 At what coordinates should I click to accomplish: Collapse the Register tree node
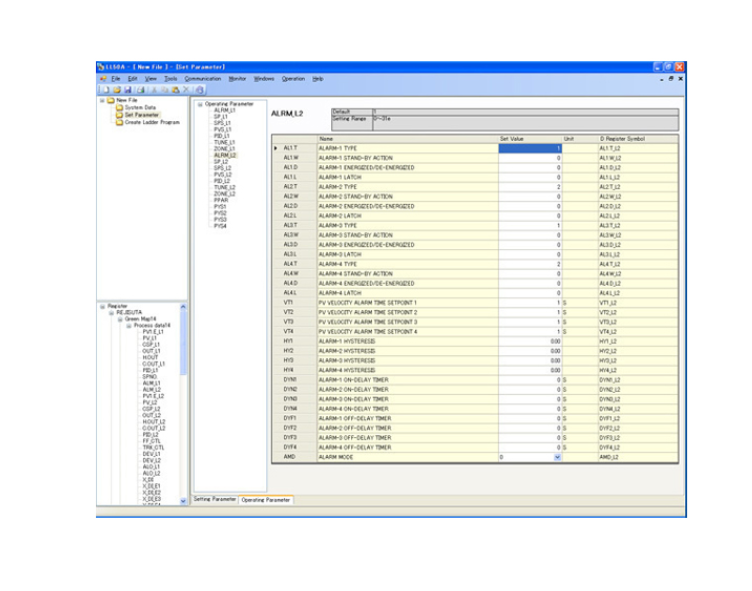tap(102, 307)
